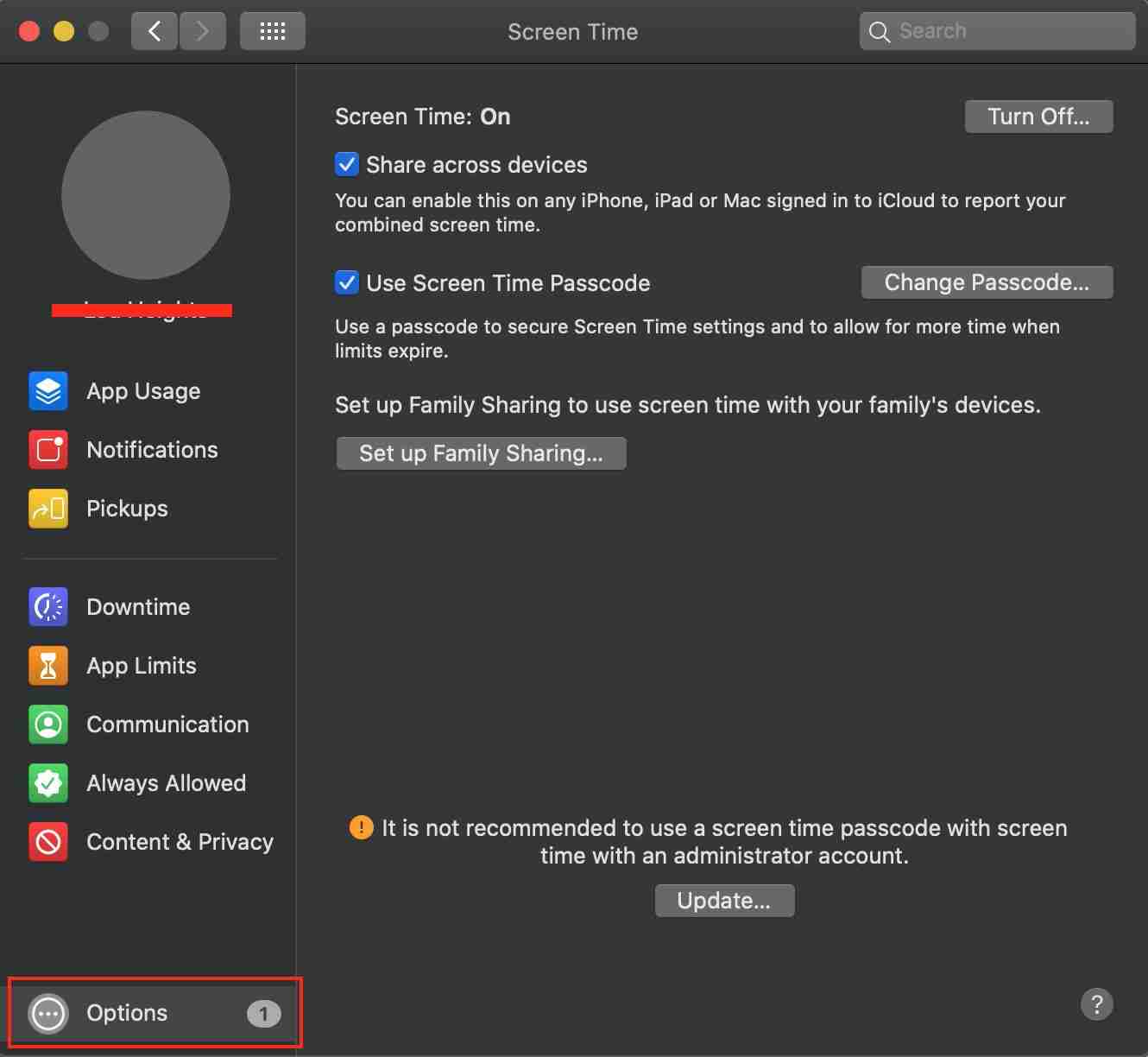1148x1057 pixels.
Task: Open the Notifications section
Action: tap(152, 450)
